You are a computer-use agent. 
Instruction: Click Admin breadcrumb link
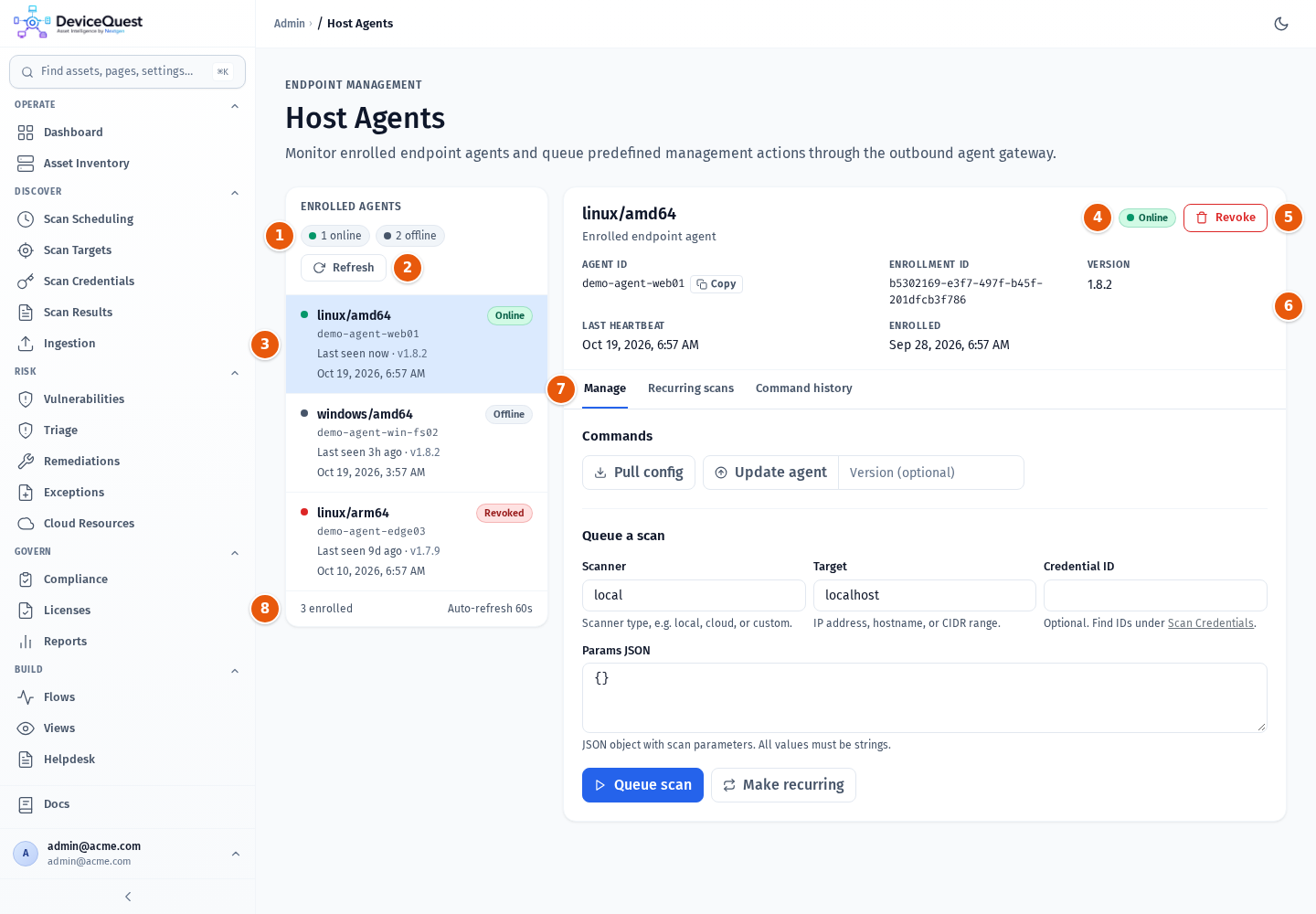pyautogui.click(x=289, y=24)
